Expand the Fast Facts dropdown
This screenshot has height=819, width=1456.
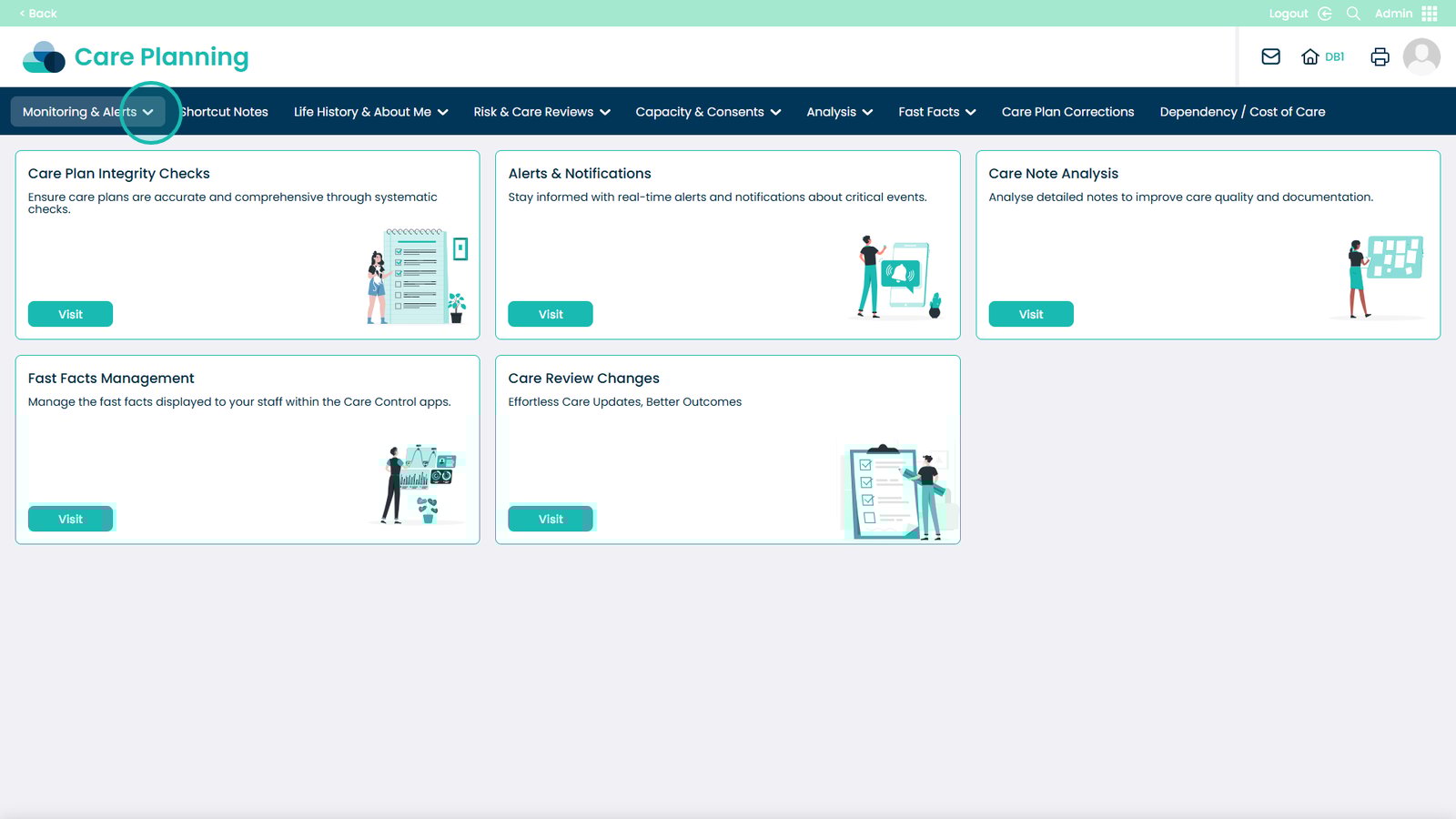936,112
